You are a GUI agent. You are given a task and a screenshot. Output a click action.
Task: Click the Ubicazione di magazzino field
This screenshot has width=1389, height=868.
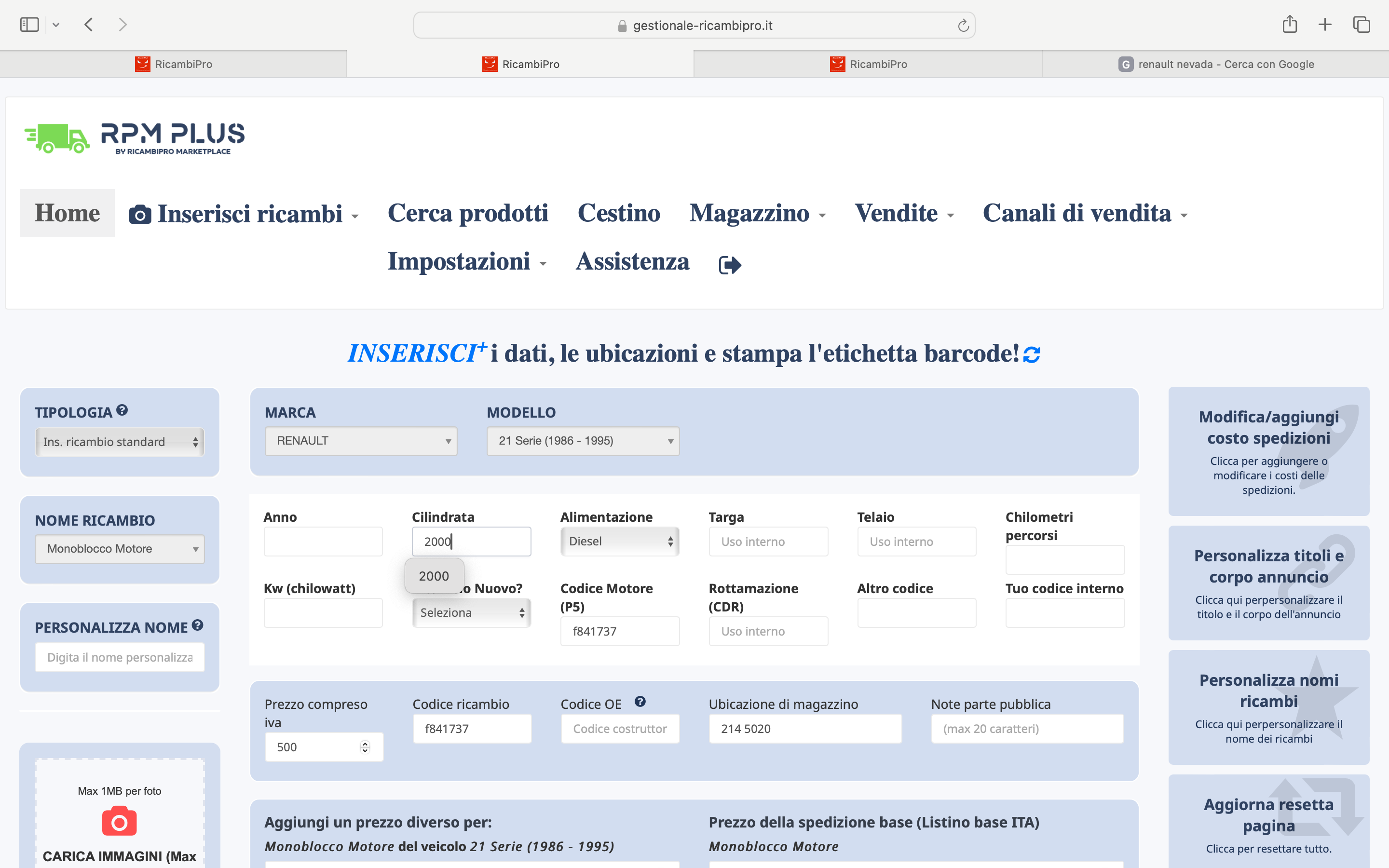[805, 729]
